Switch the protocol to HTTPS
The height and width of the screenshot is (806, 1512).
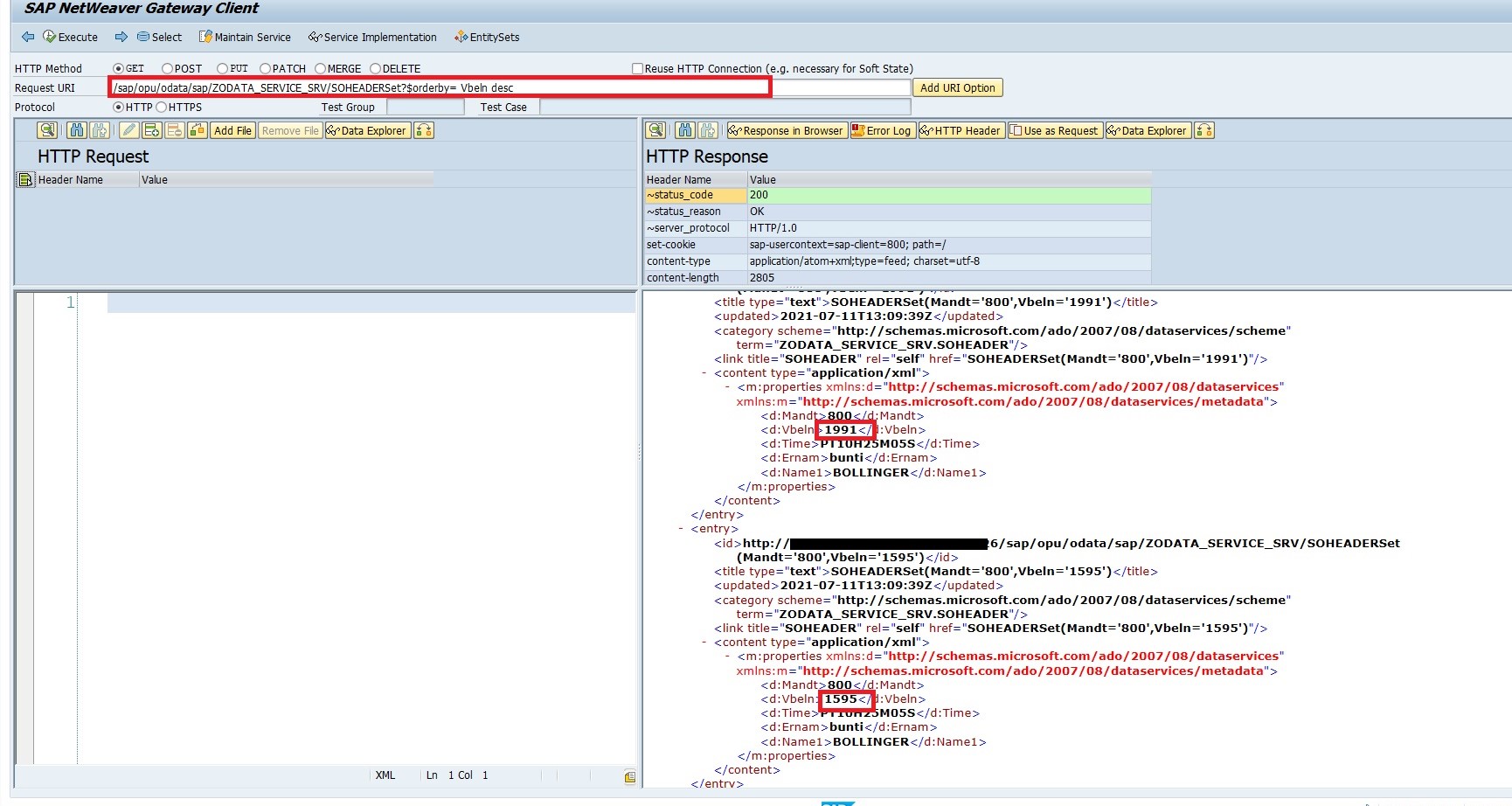point(163,107)
